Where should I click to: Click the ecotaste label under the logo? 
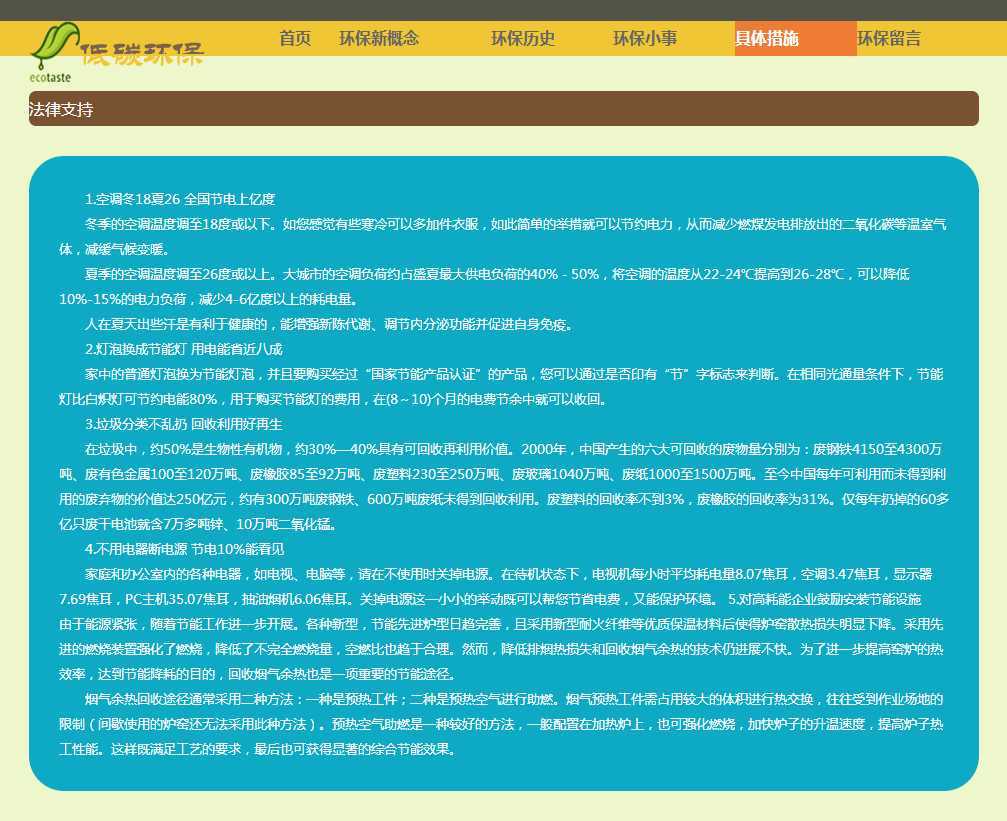click(50, 77)
